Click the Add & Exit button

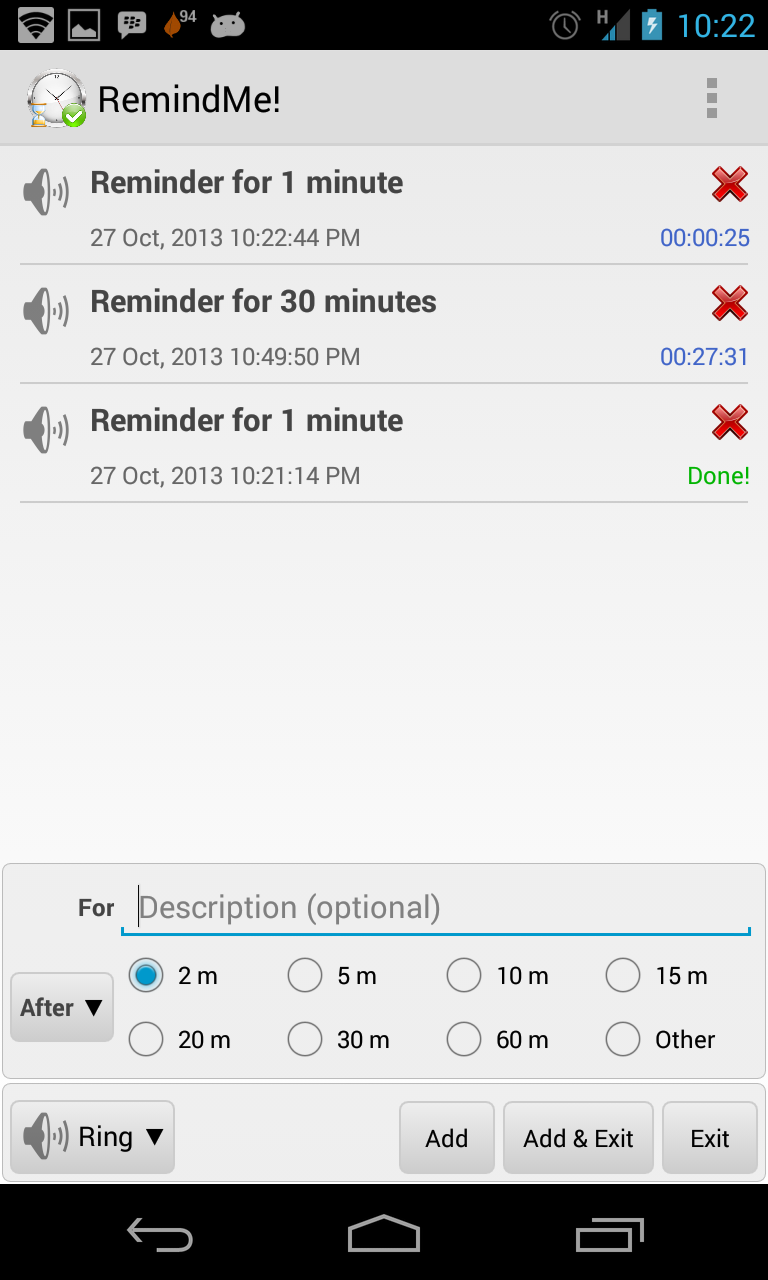[578, 1138]
